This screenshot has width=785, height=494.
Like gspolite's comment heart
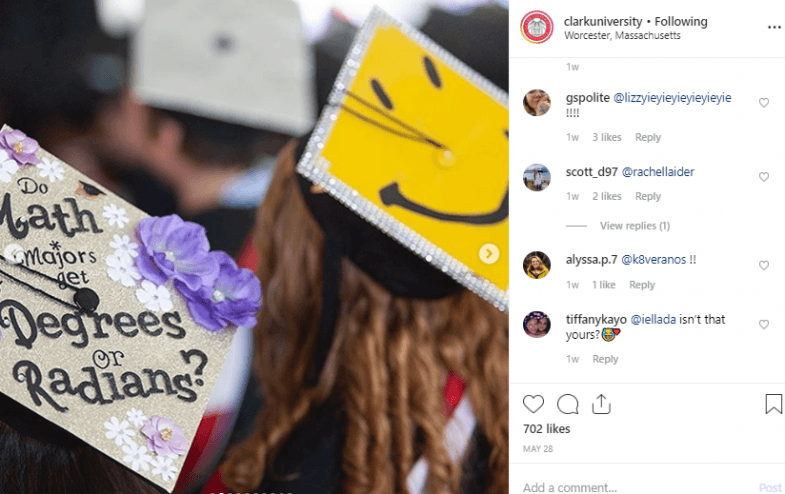(x=763, y=103)
